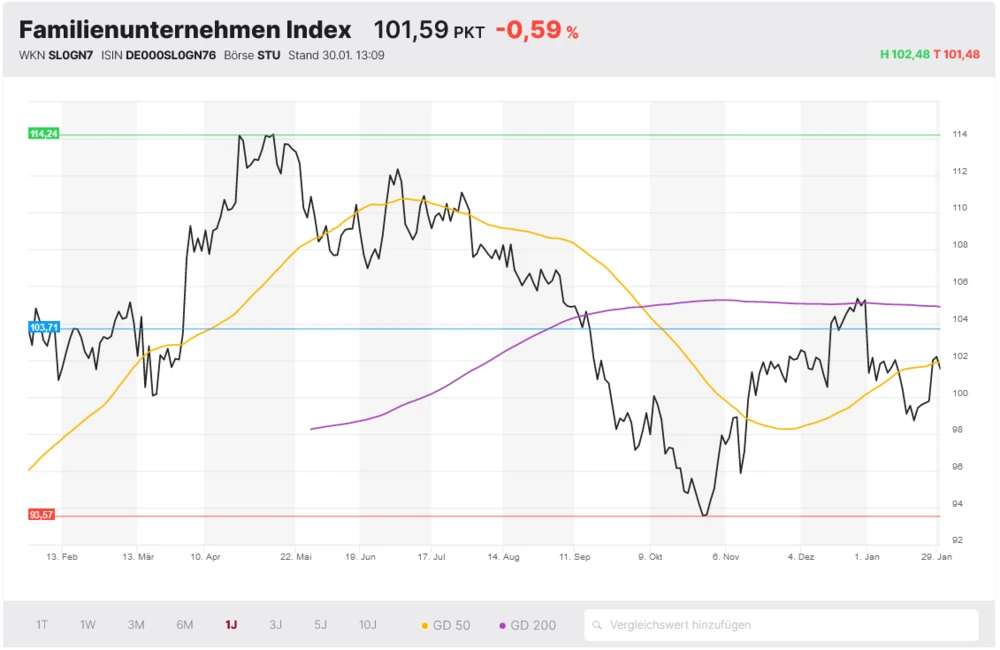Click the Familienunternehmen Index title

pos(185,29)
